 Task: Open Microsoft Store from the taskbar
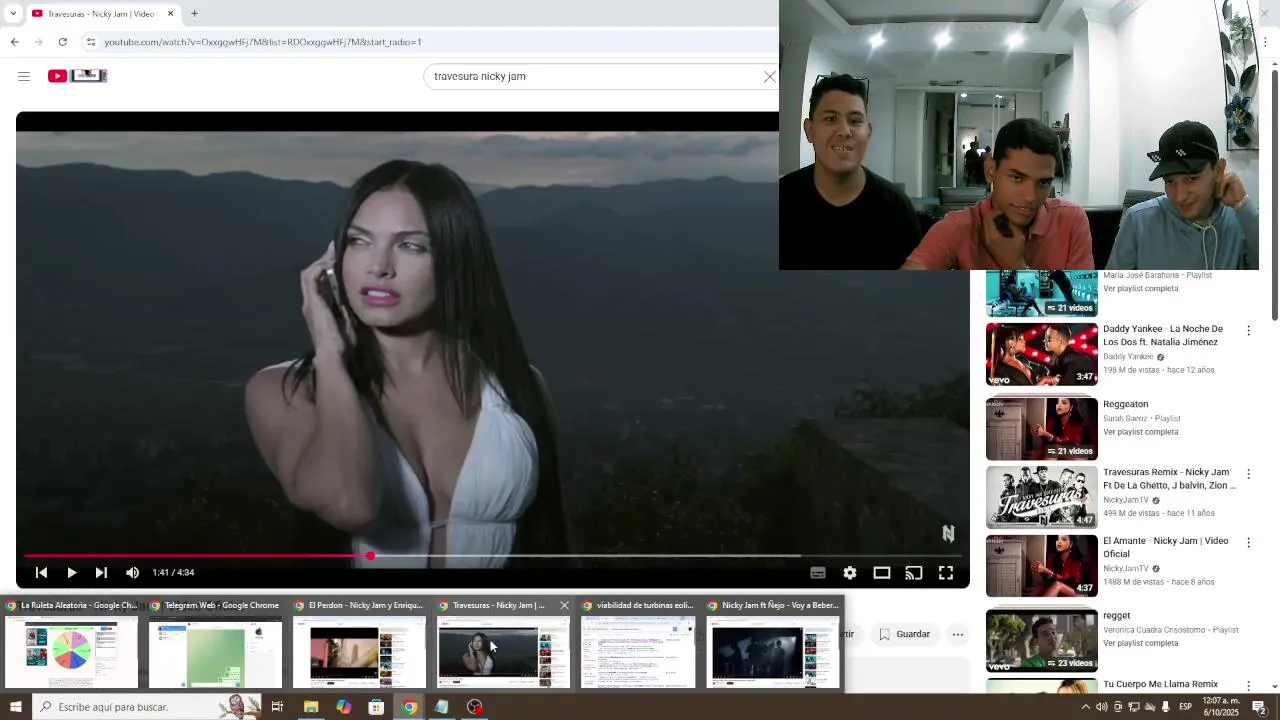click(x=376, y=707)
